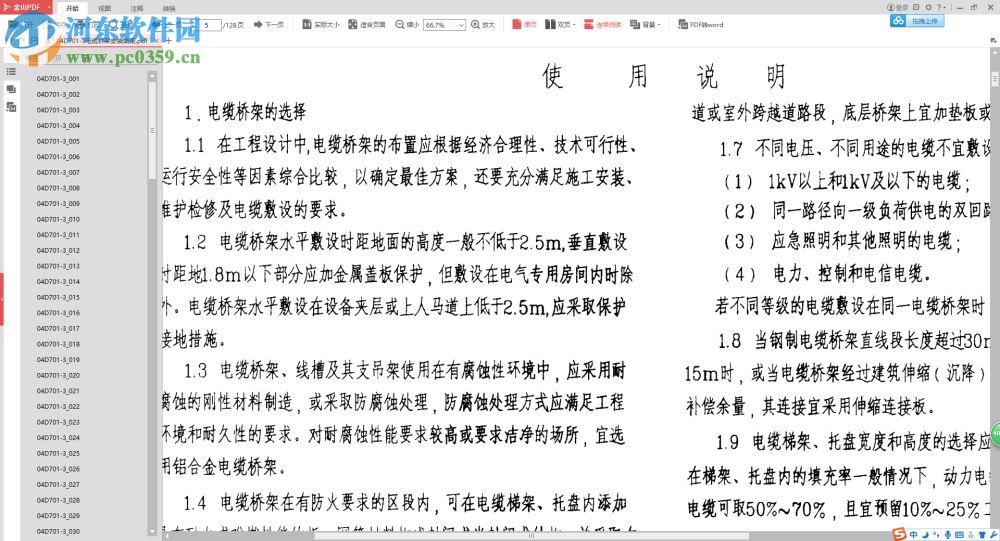Switch to the 转换 tab
The height and width of the screenshot is (541, 1000).
(x=168, y=8)
